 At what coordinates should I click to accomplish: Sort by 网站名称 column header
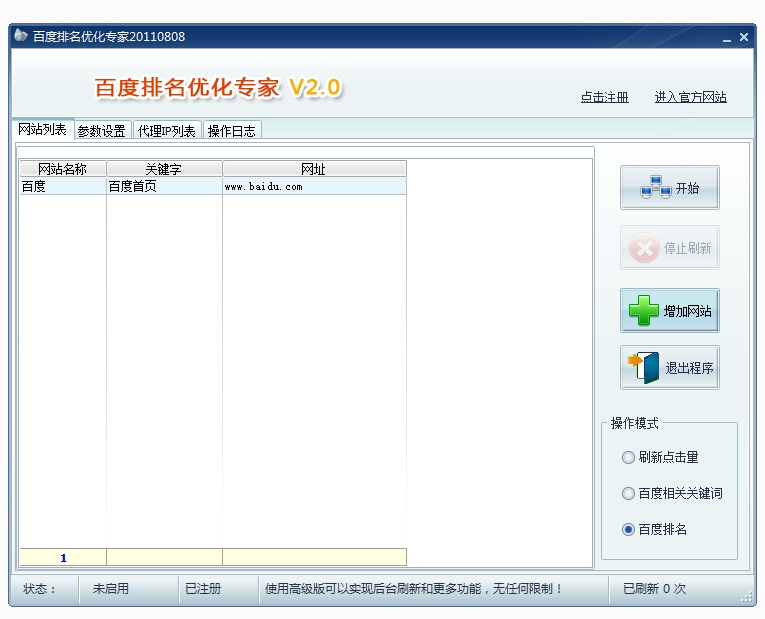(x=62, y=169)
